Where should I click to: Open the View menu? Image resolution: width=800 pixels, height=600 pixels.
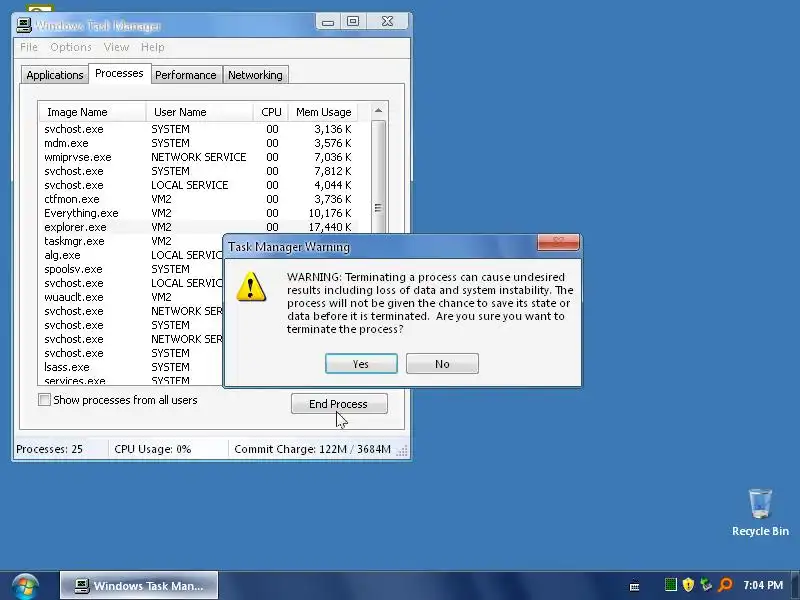(116, 47)
